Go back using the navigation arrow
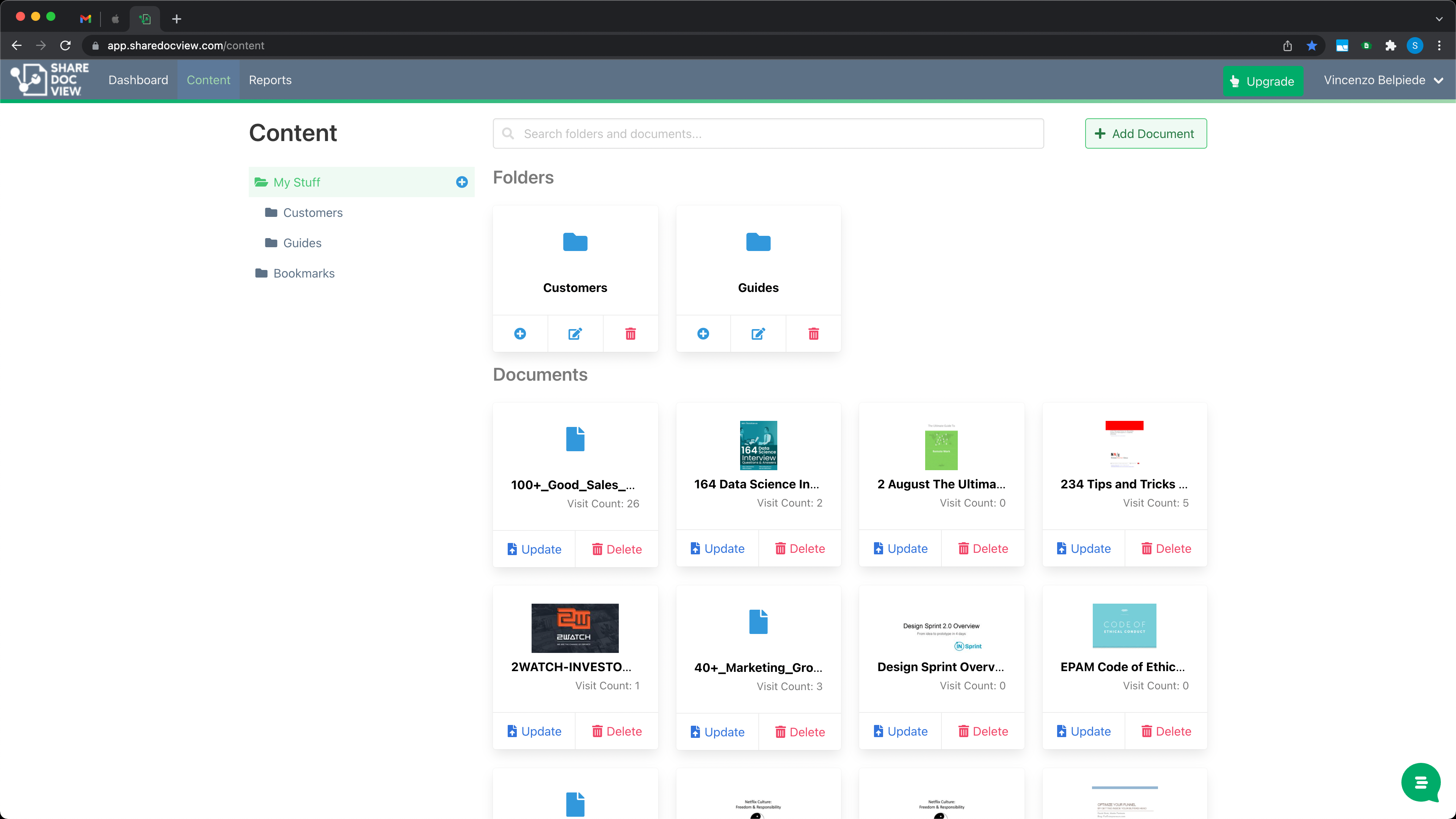The image size is (1456, 819). point(16,45)
